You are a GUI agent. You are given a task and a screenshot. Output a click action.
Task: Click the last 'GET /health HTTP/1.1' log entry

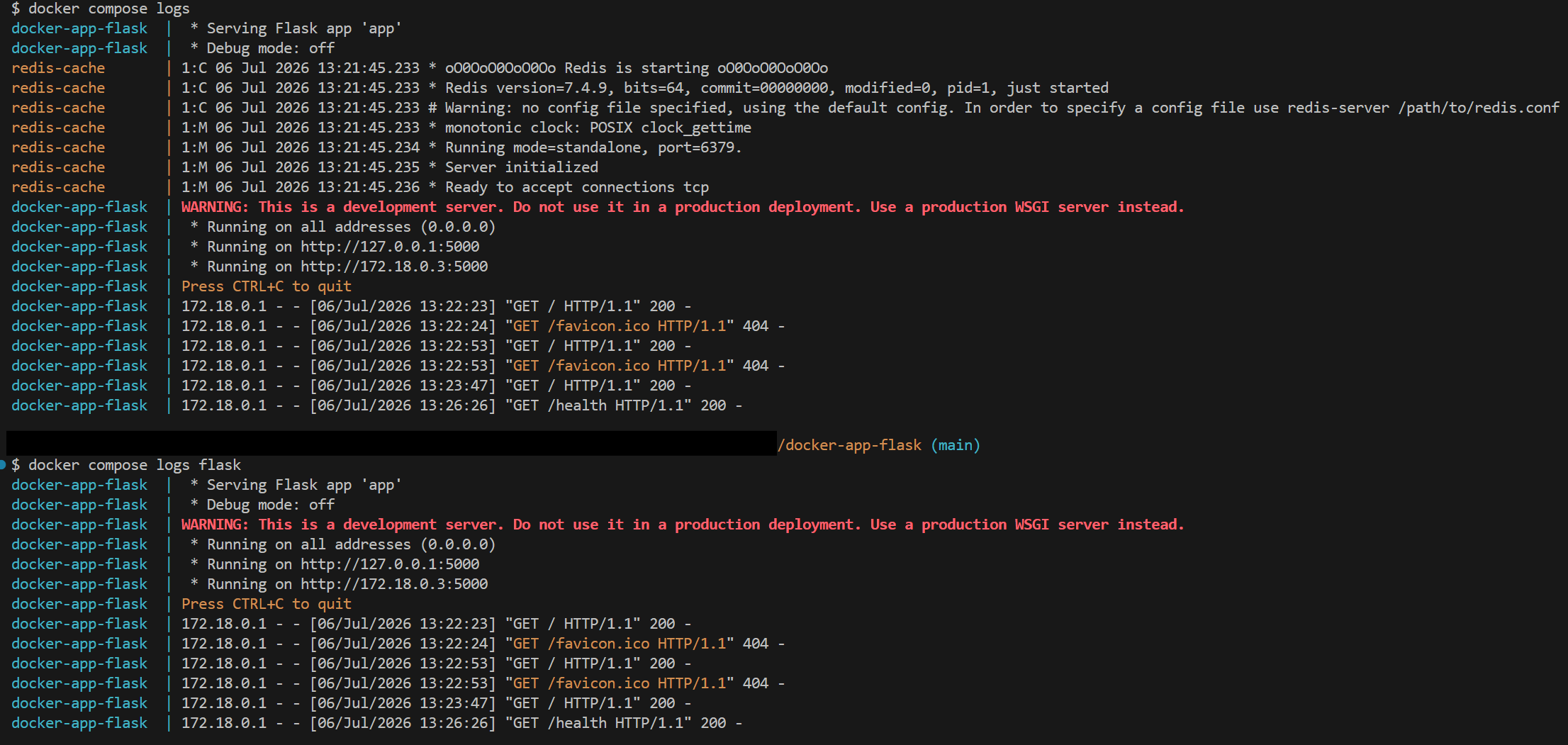coord(598,723)
